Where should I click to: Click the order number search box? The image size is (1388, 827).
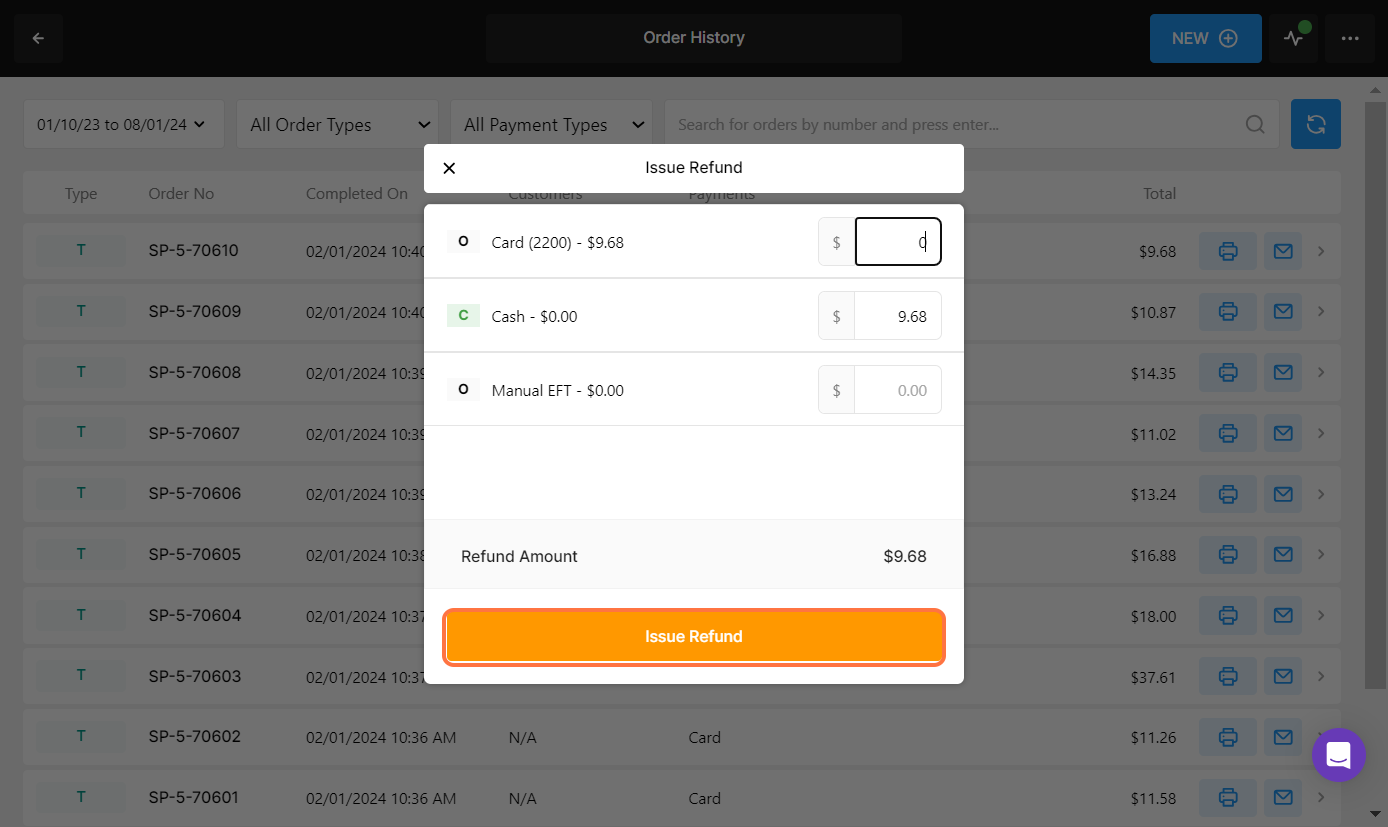pyautogui.click(x=955, y=125)
